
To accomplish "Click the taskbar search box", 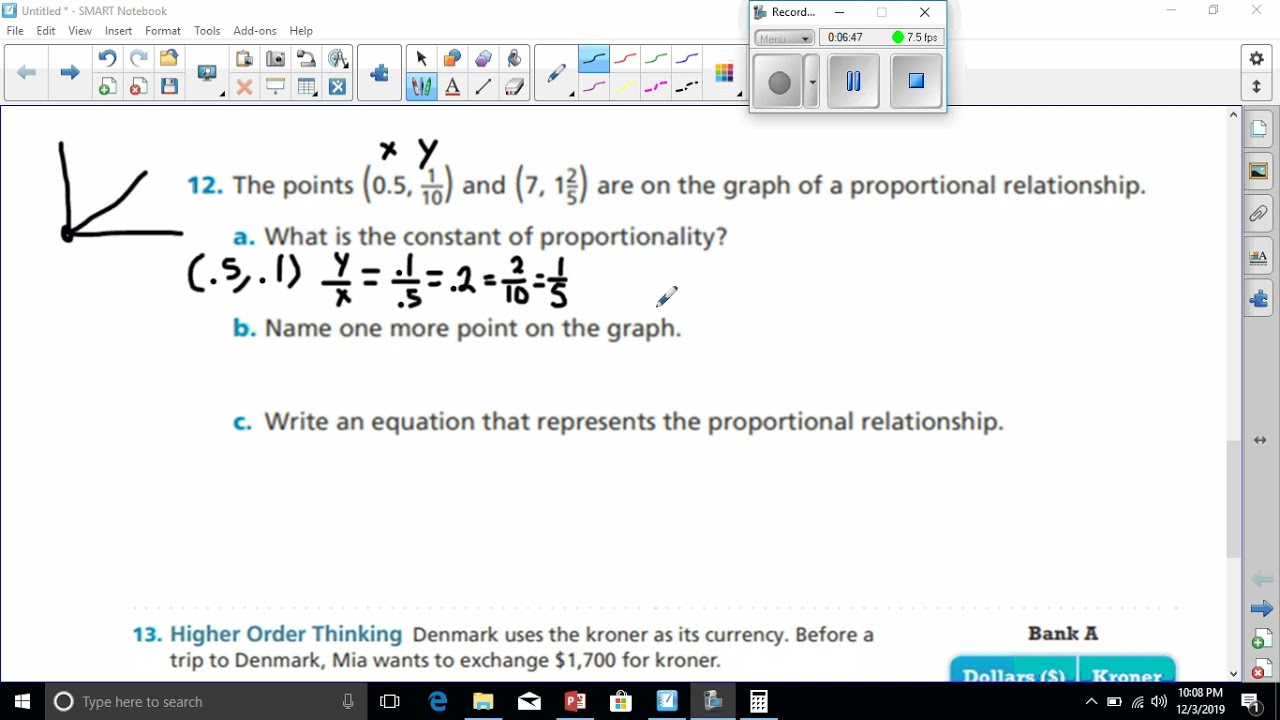I will (x=205, y=701).
